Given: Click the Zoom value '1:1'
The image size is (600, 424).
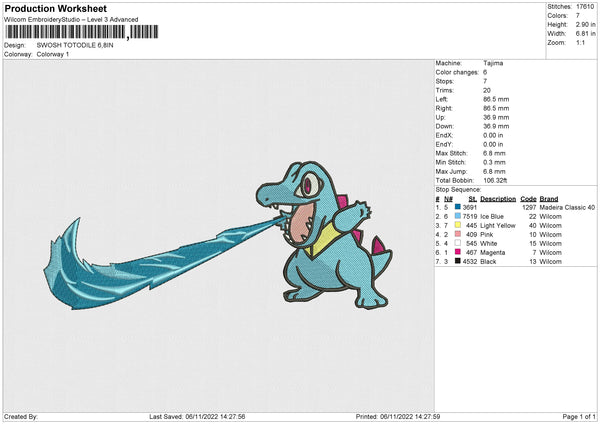Looking at the screenshot, I should 580,42.
